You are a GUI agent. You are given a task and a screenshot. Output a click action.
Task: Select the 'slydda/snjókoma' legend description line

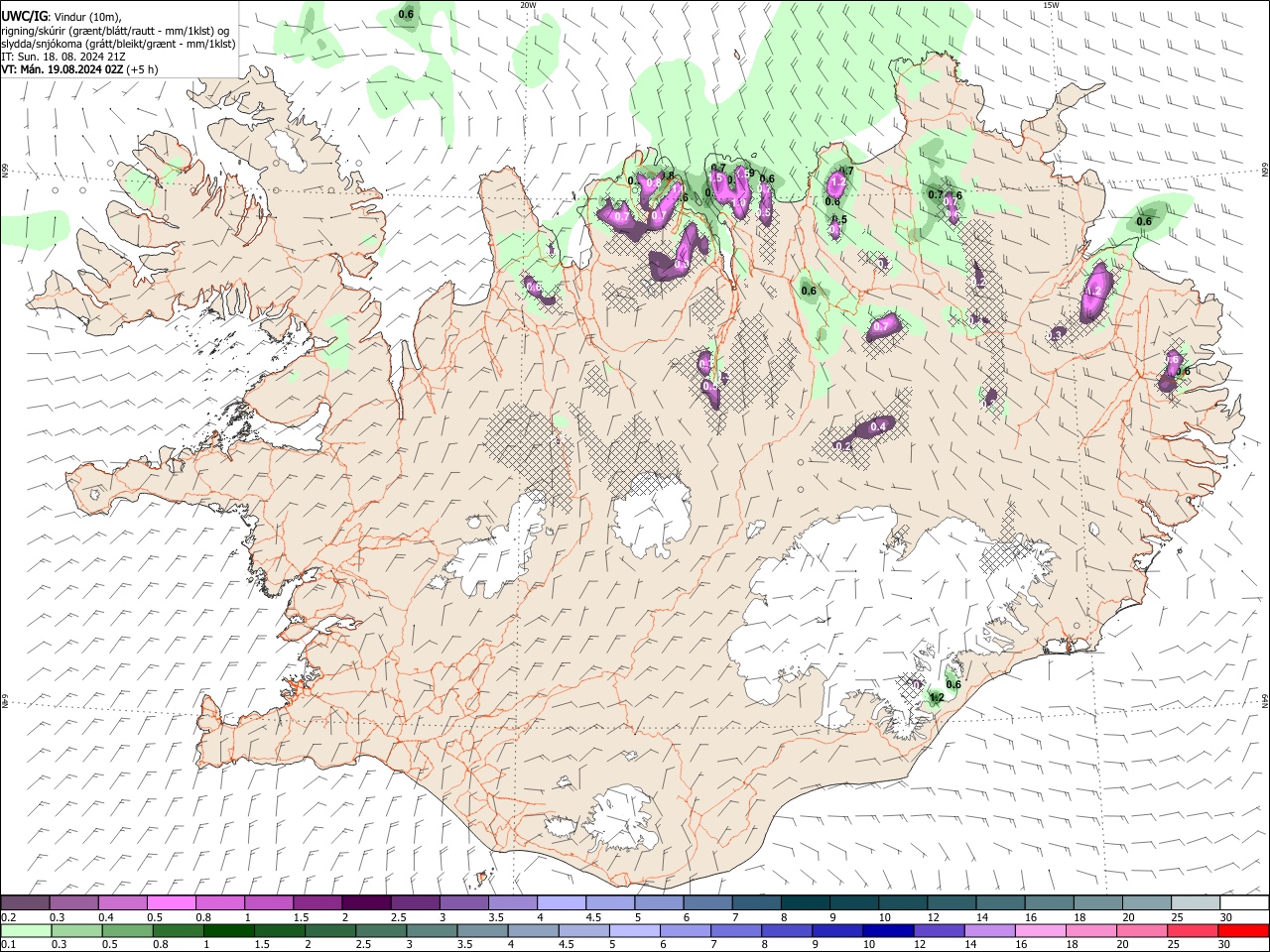[x=118, y=44]
